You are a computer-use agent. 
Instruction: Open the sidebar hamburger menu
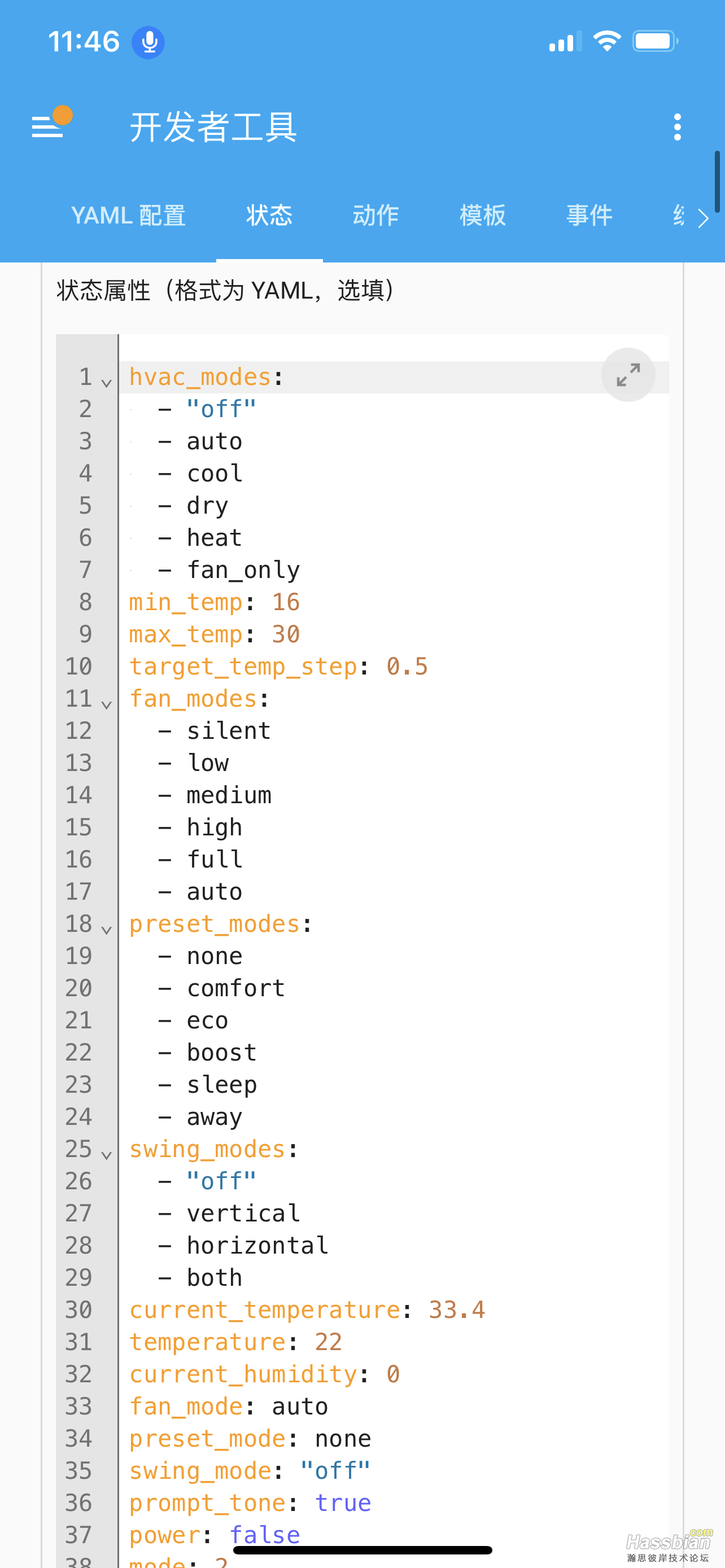coord(48,126)
